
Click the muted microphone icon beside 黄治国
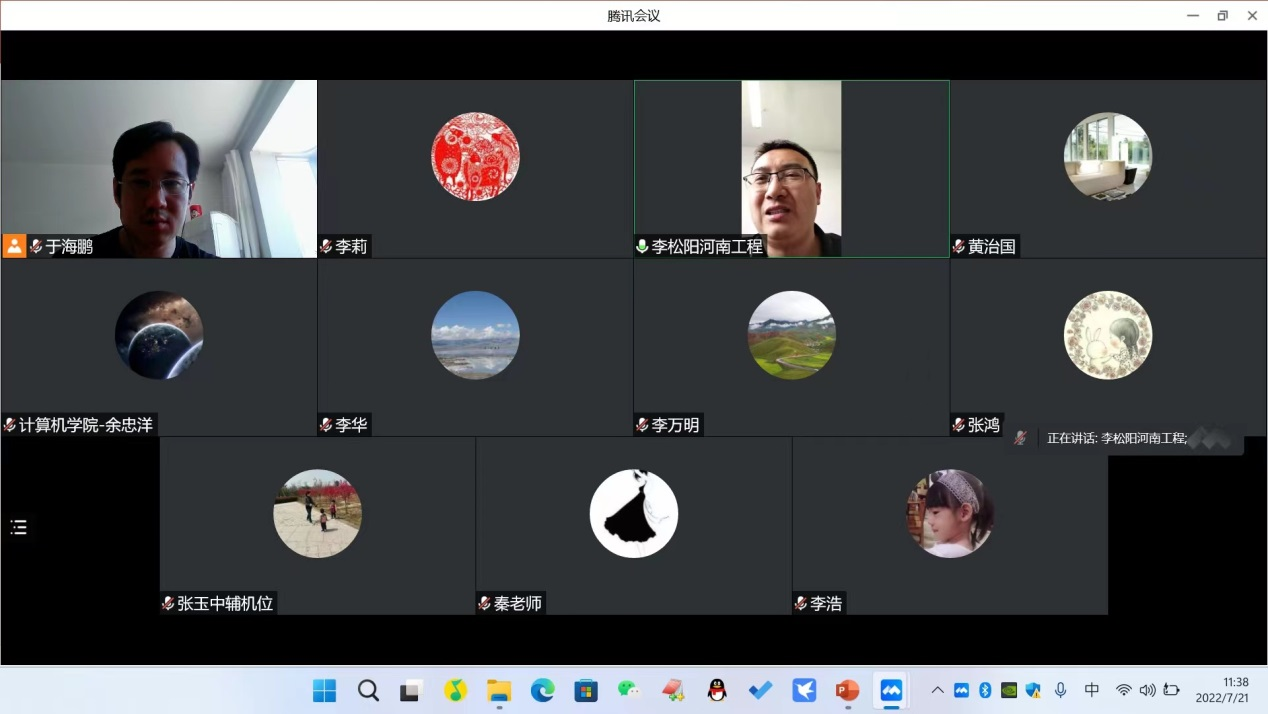(959, 246)
